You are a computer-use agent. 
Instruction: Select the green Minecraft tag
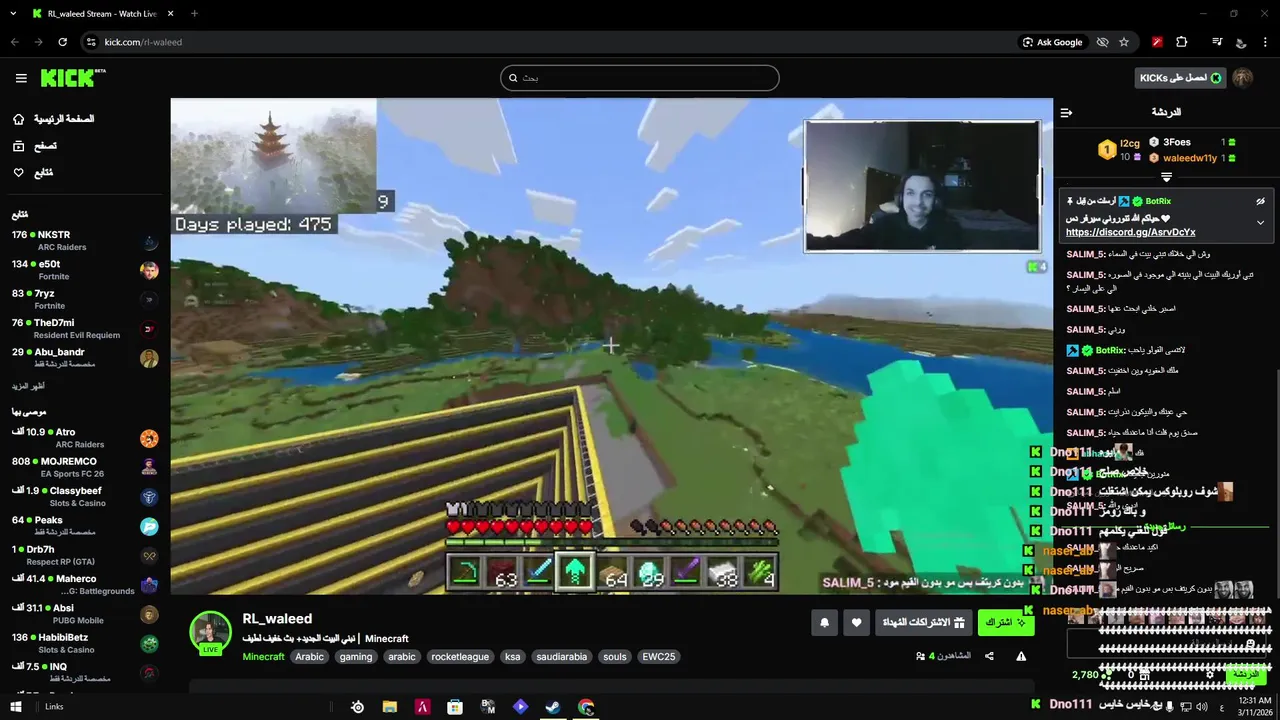click(x=264, y=657)
